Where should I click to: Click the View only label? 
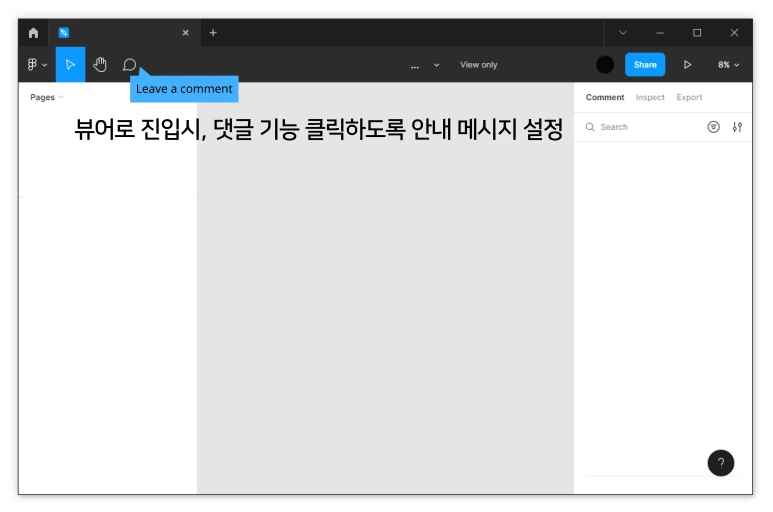479,65
